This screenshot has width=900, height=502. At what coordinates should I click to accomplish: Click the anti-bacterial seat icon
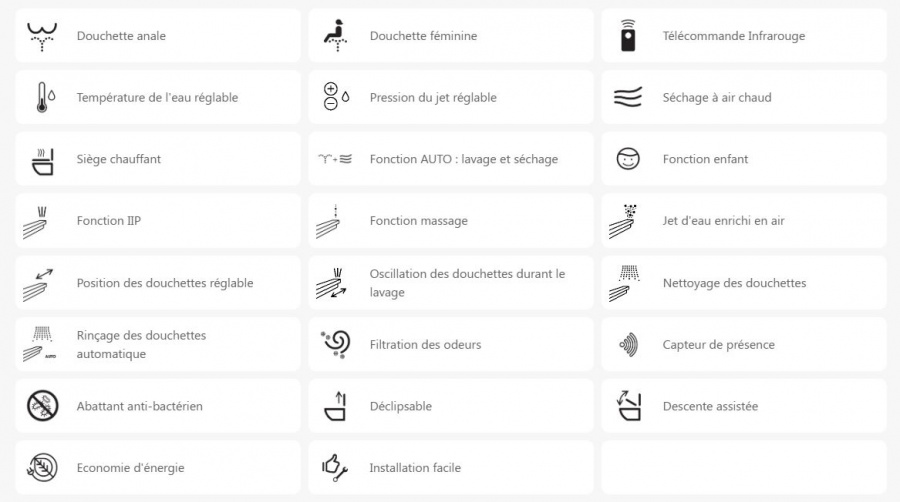[x=42, y=407]
